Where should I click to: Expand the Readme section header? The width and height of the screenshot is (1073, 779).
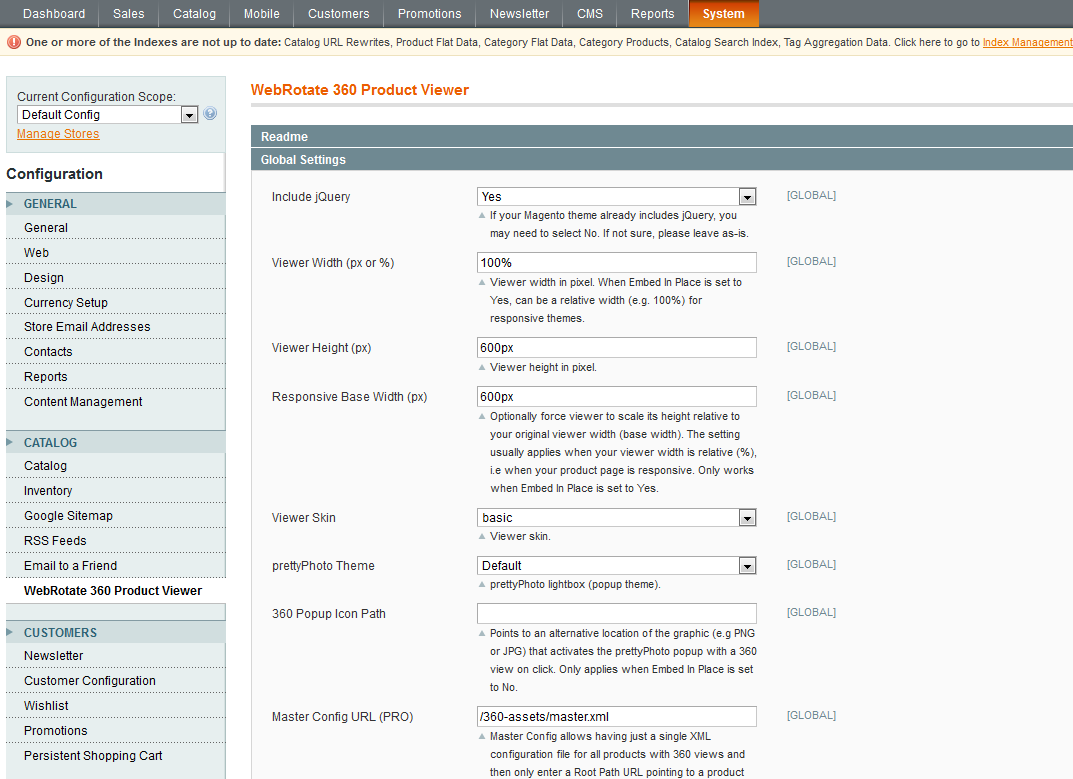pos(662,136)
